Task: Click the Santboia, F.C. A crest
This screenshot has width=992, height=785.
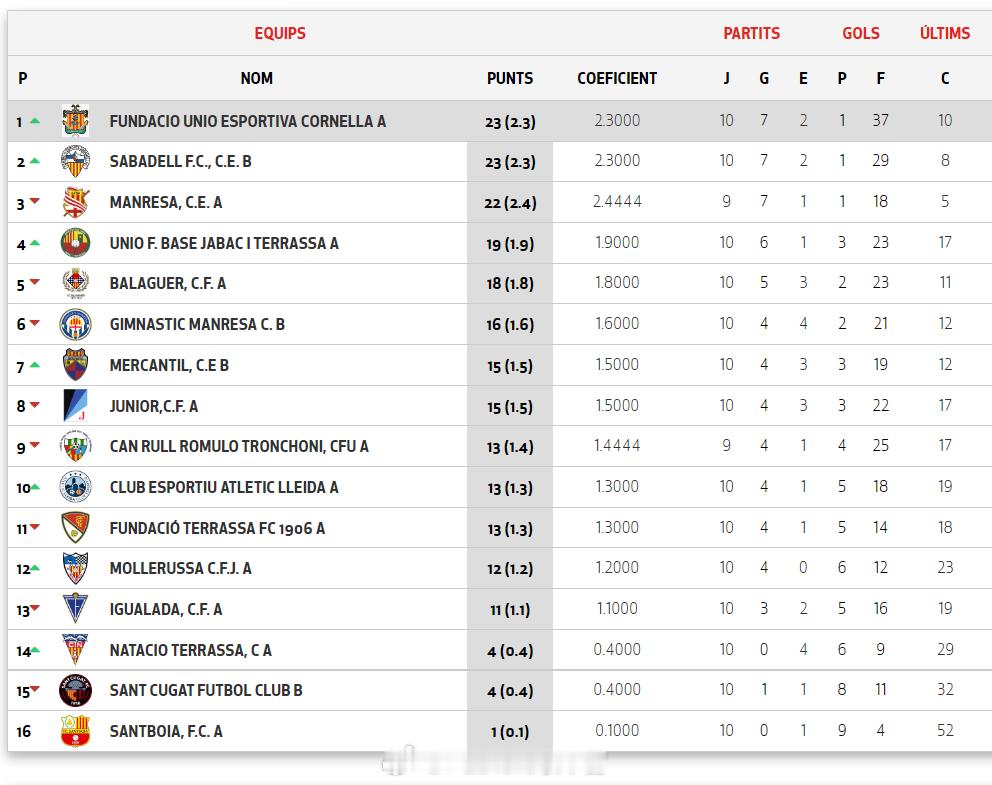Action: tap(75, 731)
